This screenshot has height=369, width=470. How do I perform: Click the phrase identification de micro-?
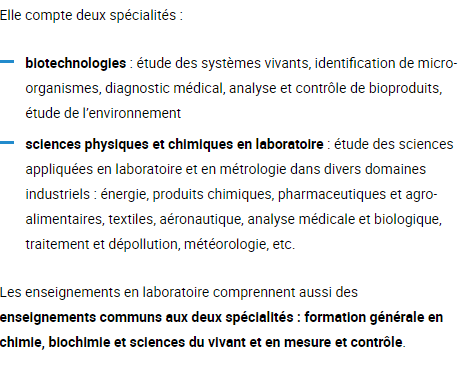pos(386,63)
